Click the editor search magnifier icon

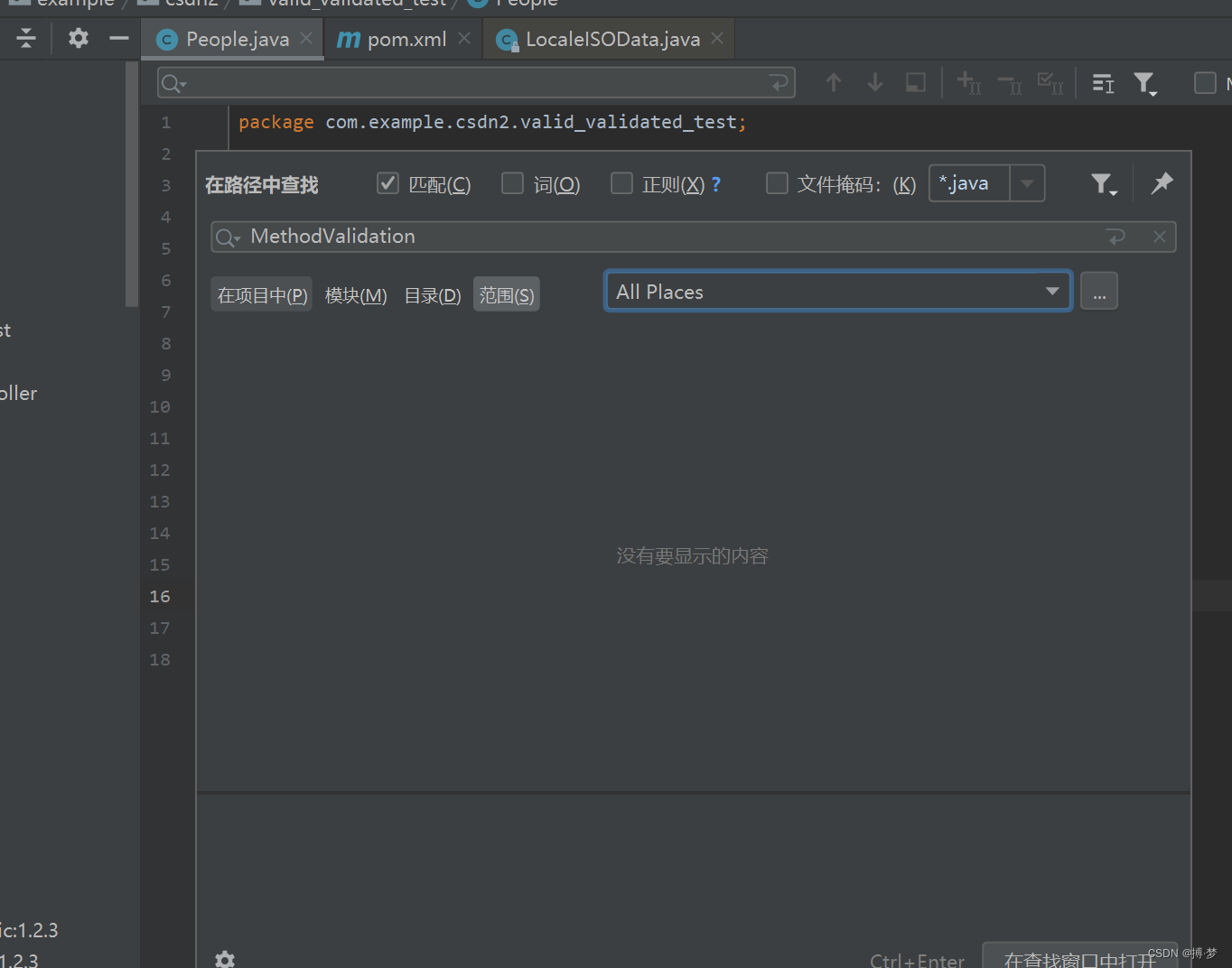click(x=172, y=84)
